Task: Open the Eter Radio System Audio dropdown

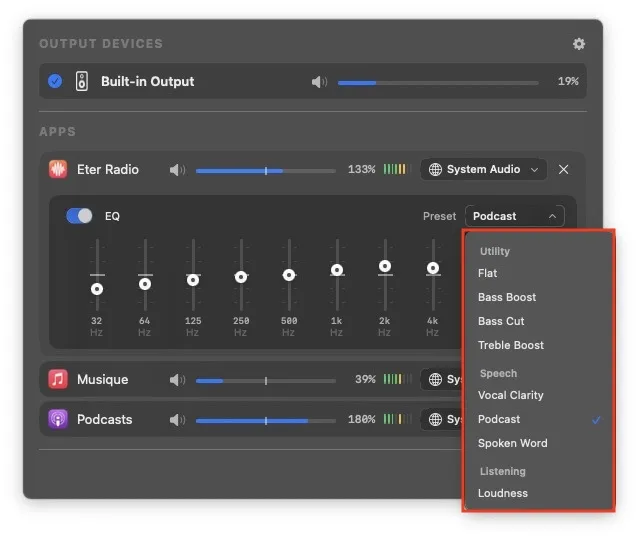Action: coord(483,169)
